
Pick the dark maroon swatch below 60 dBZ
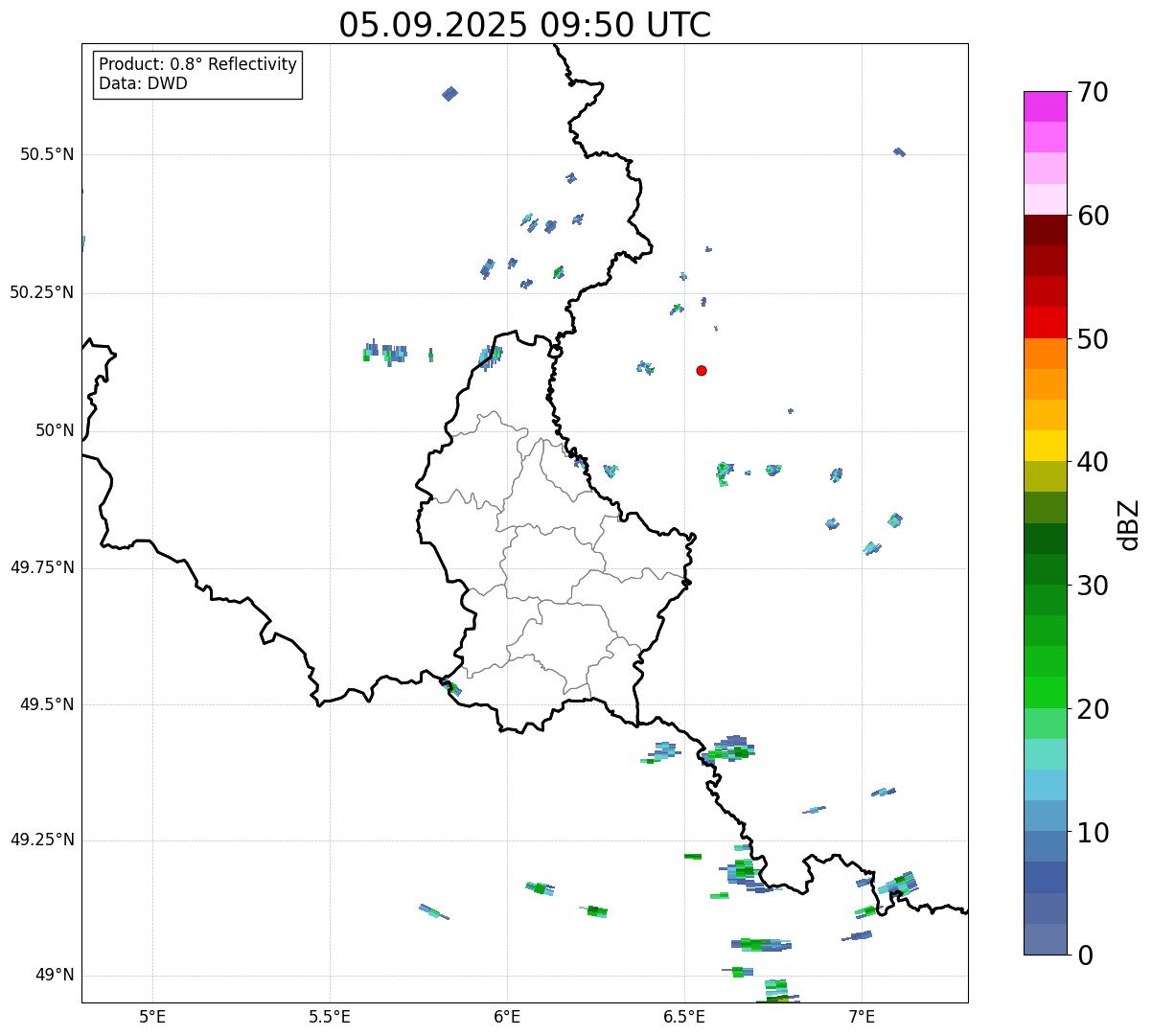[1046, 230]
